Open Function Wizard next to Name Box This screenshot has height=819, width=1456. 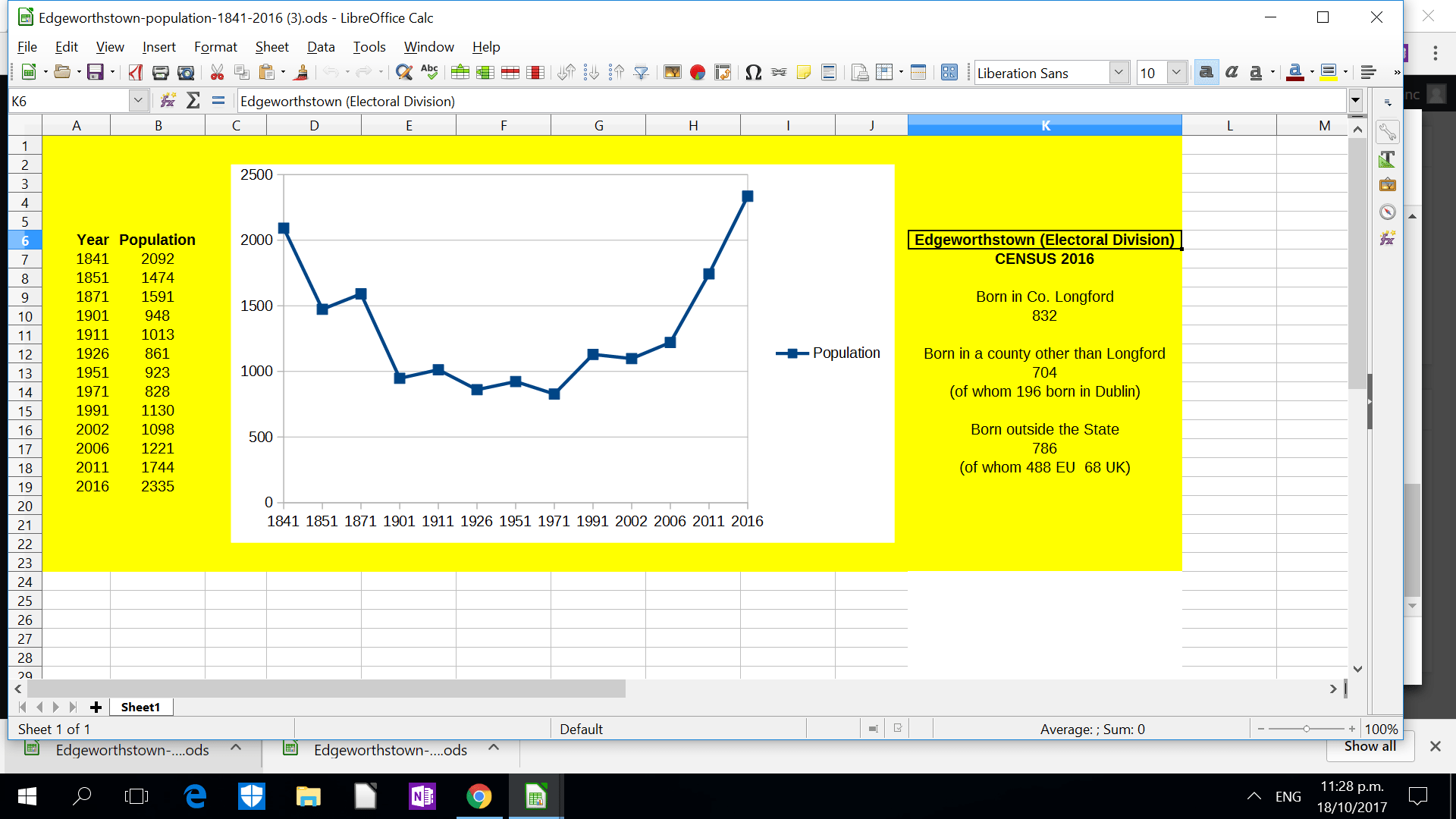coord(168,101)
